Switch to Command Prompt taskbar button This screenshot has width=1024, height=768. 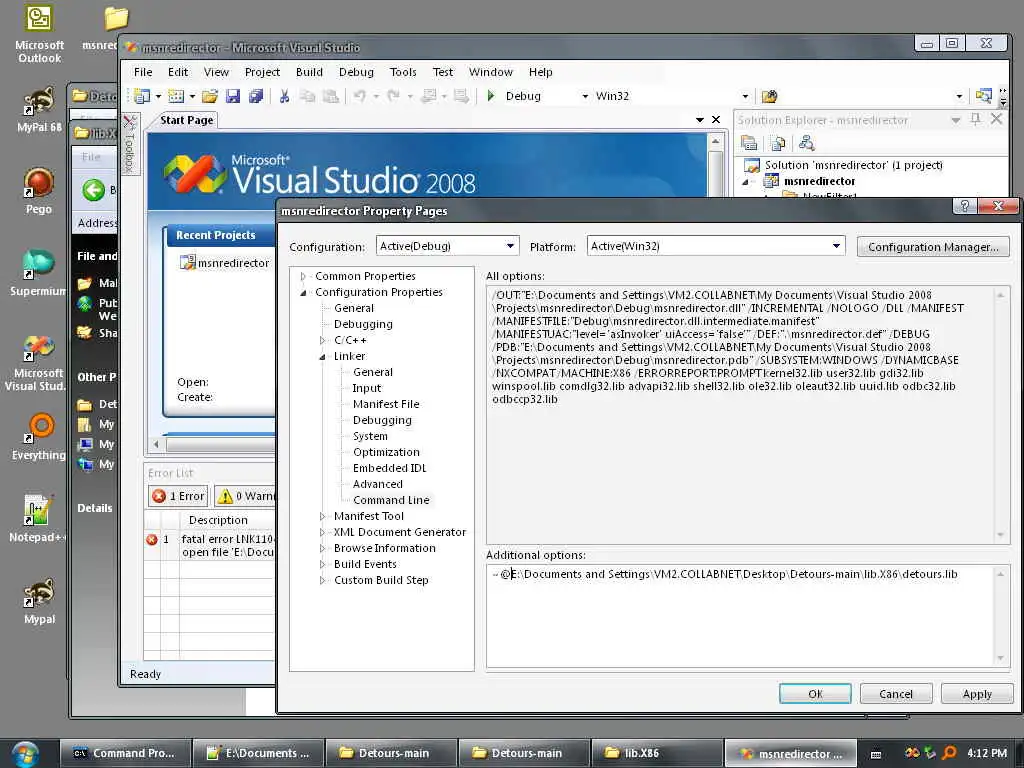pos(126,753)
